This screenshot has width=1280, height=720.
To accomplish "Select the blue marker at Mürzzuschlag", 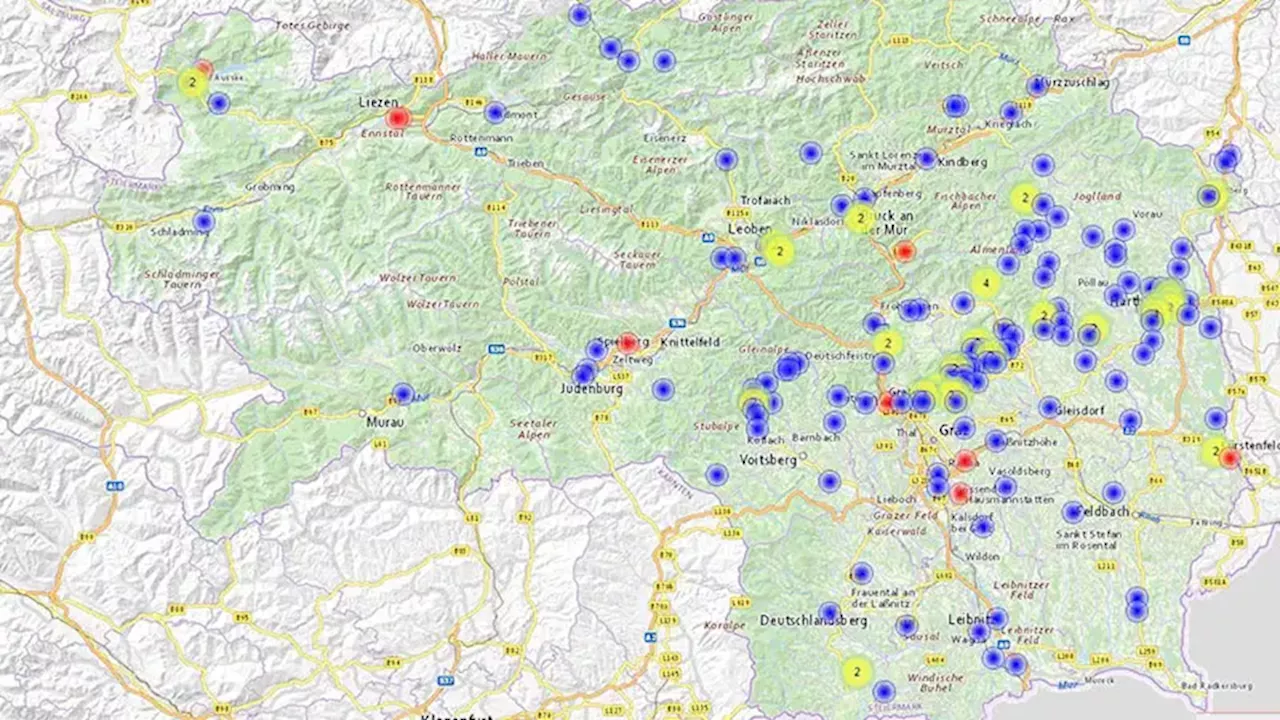I will tap(1037, 86).
